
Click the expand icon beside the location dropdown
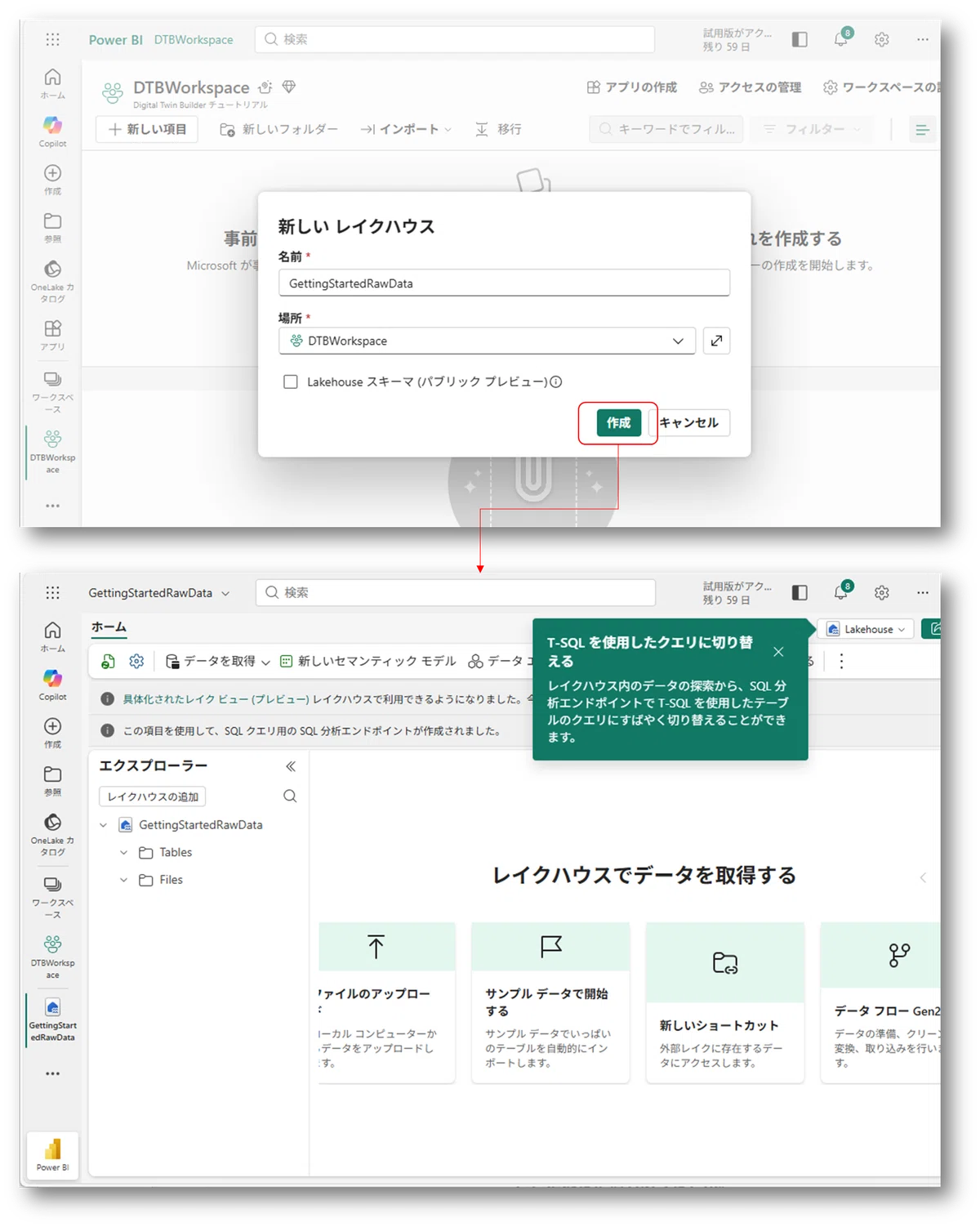pos(716,341)
